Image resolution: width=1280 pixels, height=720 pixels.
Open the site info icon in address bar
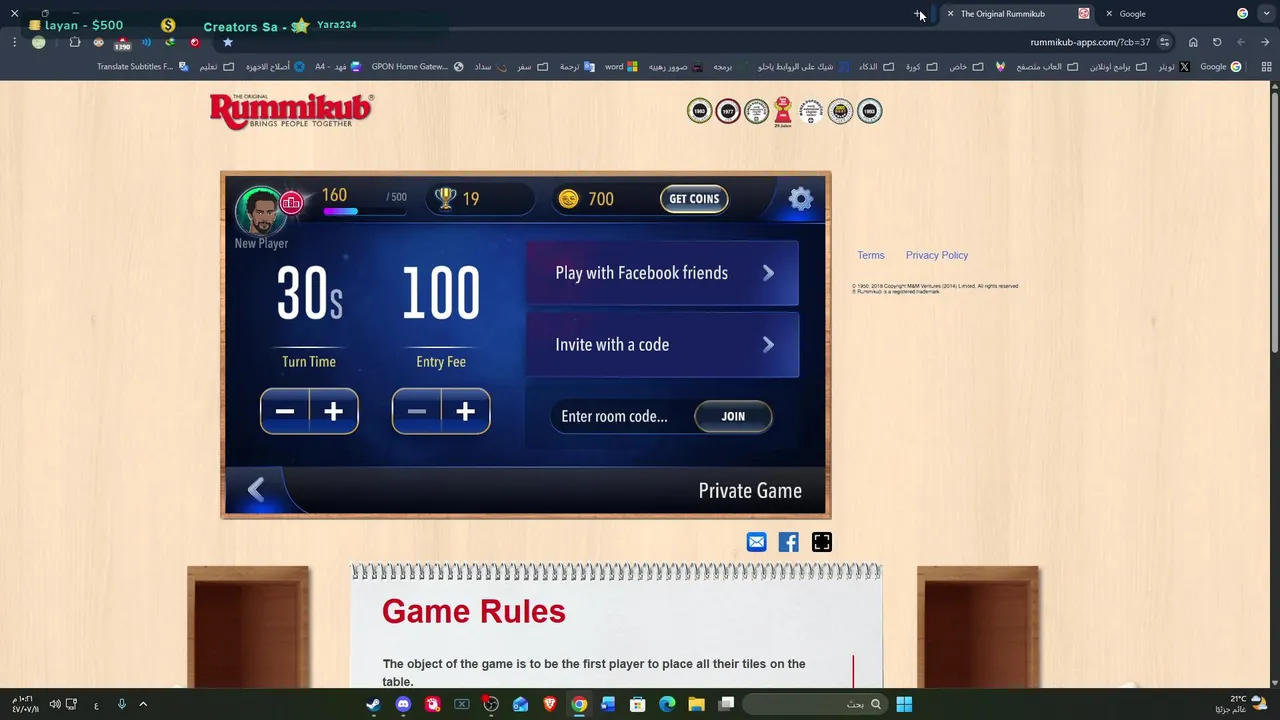click(x=1165, y=42)
